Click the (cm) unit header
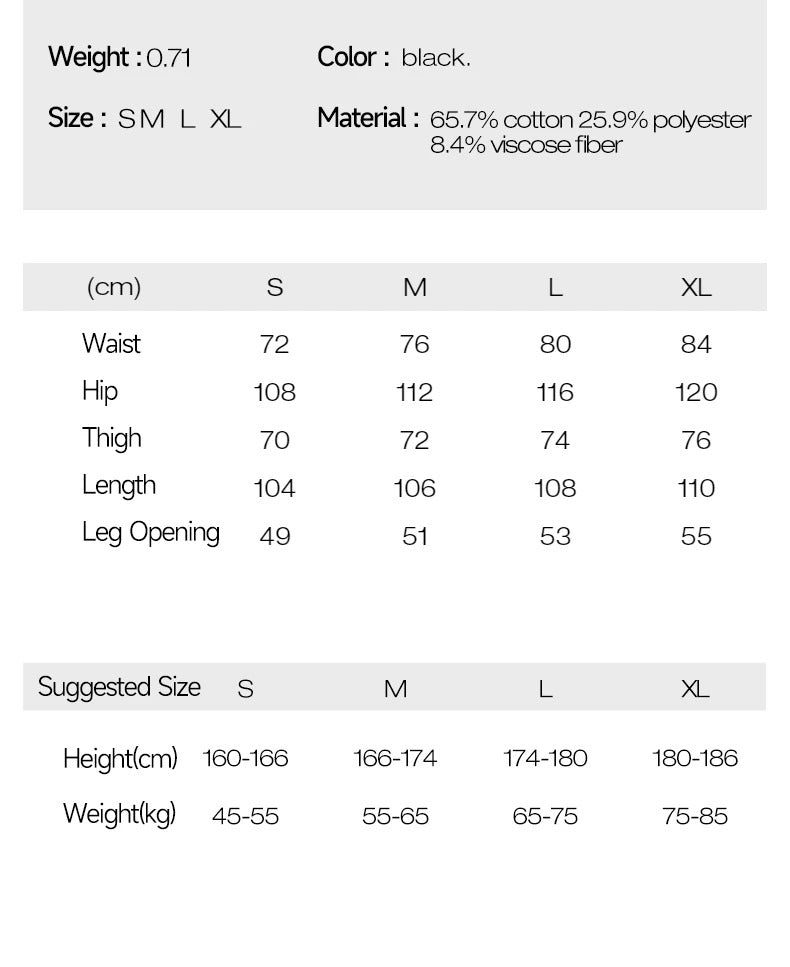 [x=114, y=288]
